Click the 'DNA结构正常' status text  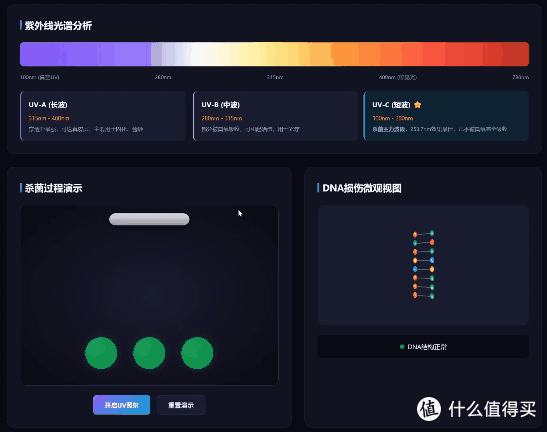click(x=427, y=347)
